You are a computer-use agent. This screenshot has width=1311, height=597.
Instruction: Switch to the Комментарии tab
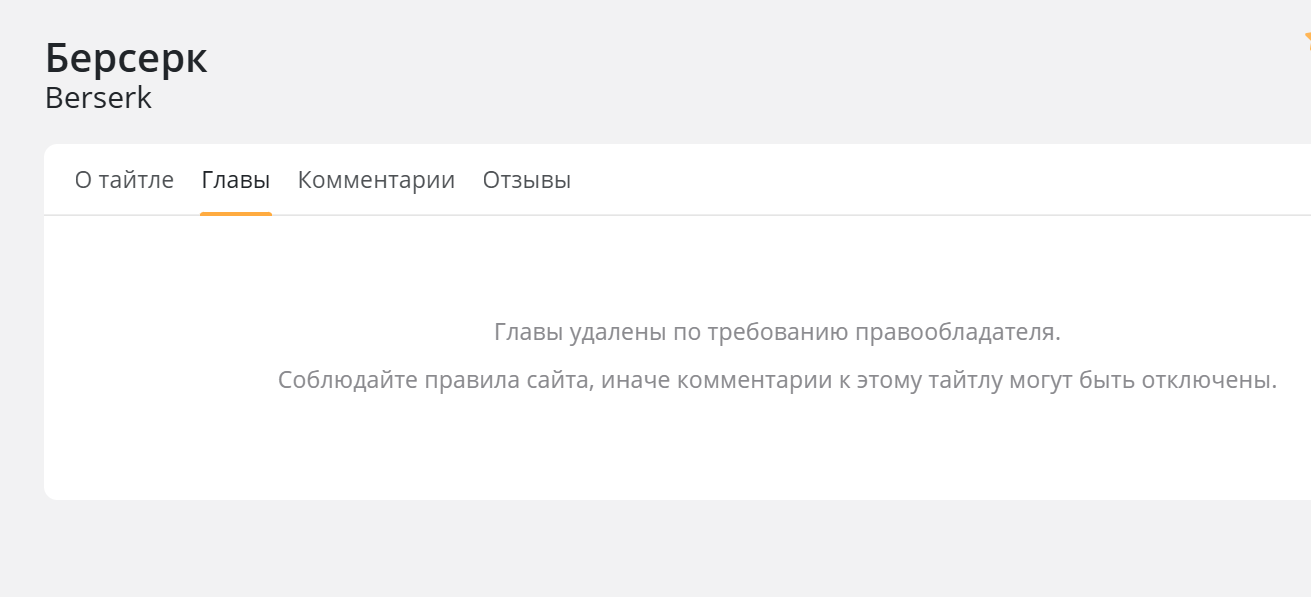376,180
